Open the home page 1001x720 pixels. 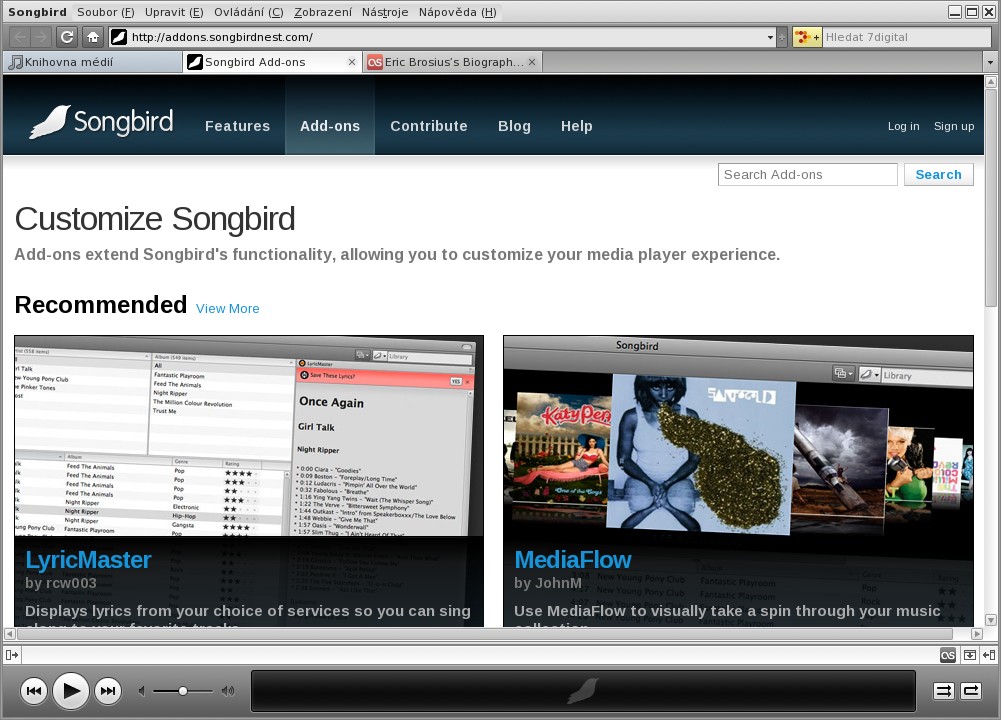93,37
